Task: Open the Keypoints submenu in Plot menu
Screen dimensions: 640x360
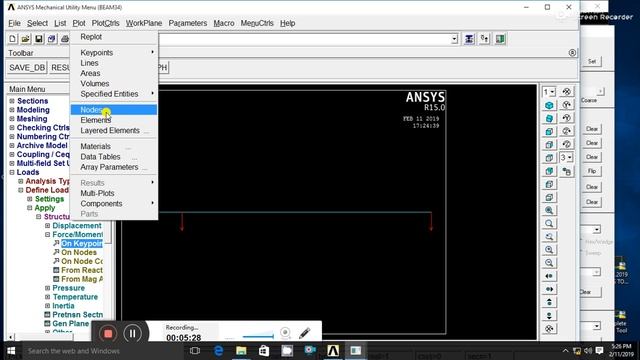Action: click(x=114, y=52)
